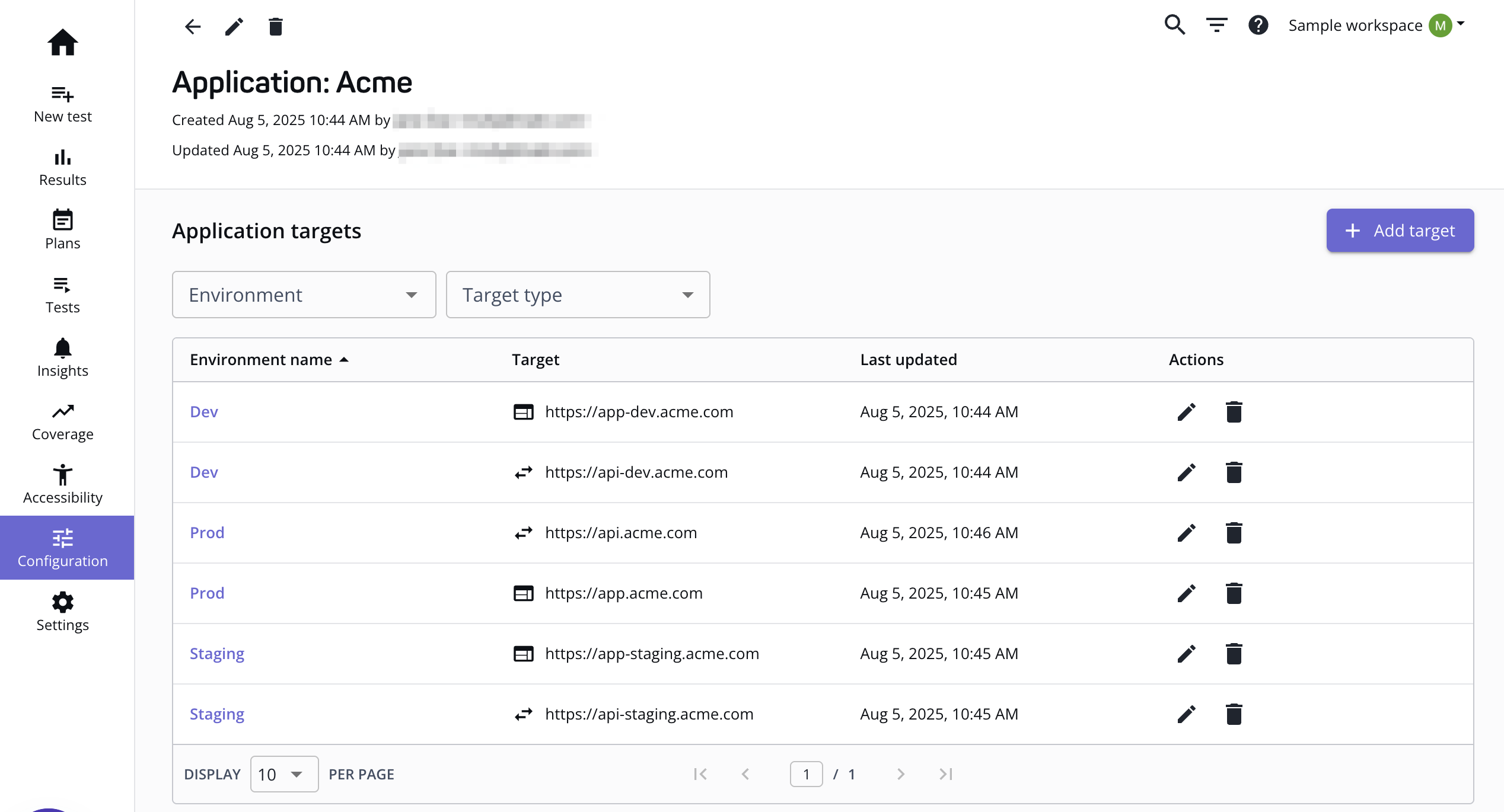The image size is (1504, 812).
Task: Edit the app-dev.acme.com target
Action: [1186, 412]
